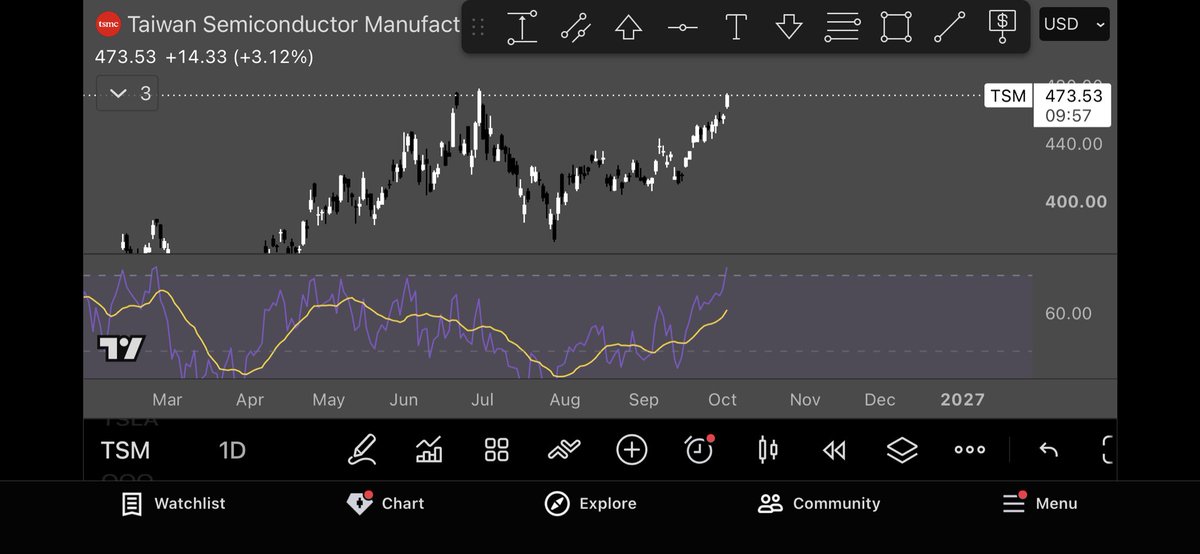Change the 1D timeframe interval
The width and height of the screenshot is (1200, 554).
pyautogui.click(x=232, y=450)
